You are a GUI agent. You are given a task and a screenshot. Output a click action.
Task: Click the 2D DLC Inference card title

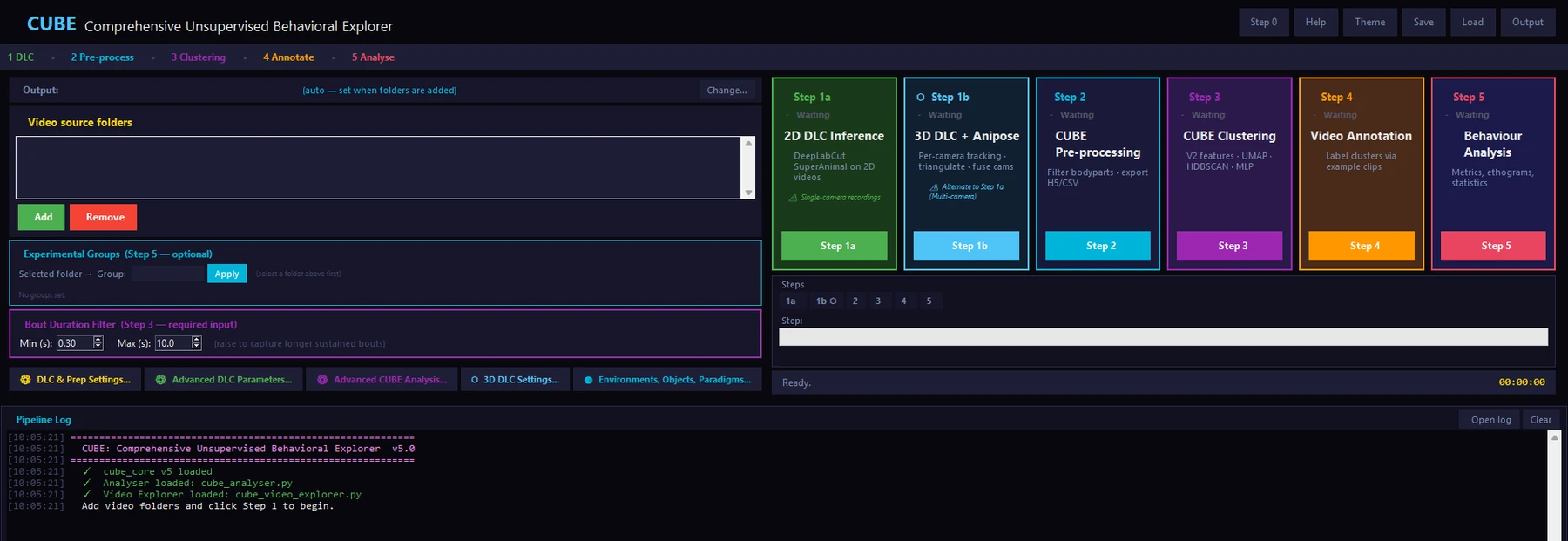coord(834,136)
